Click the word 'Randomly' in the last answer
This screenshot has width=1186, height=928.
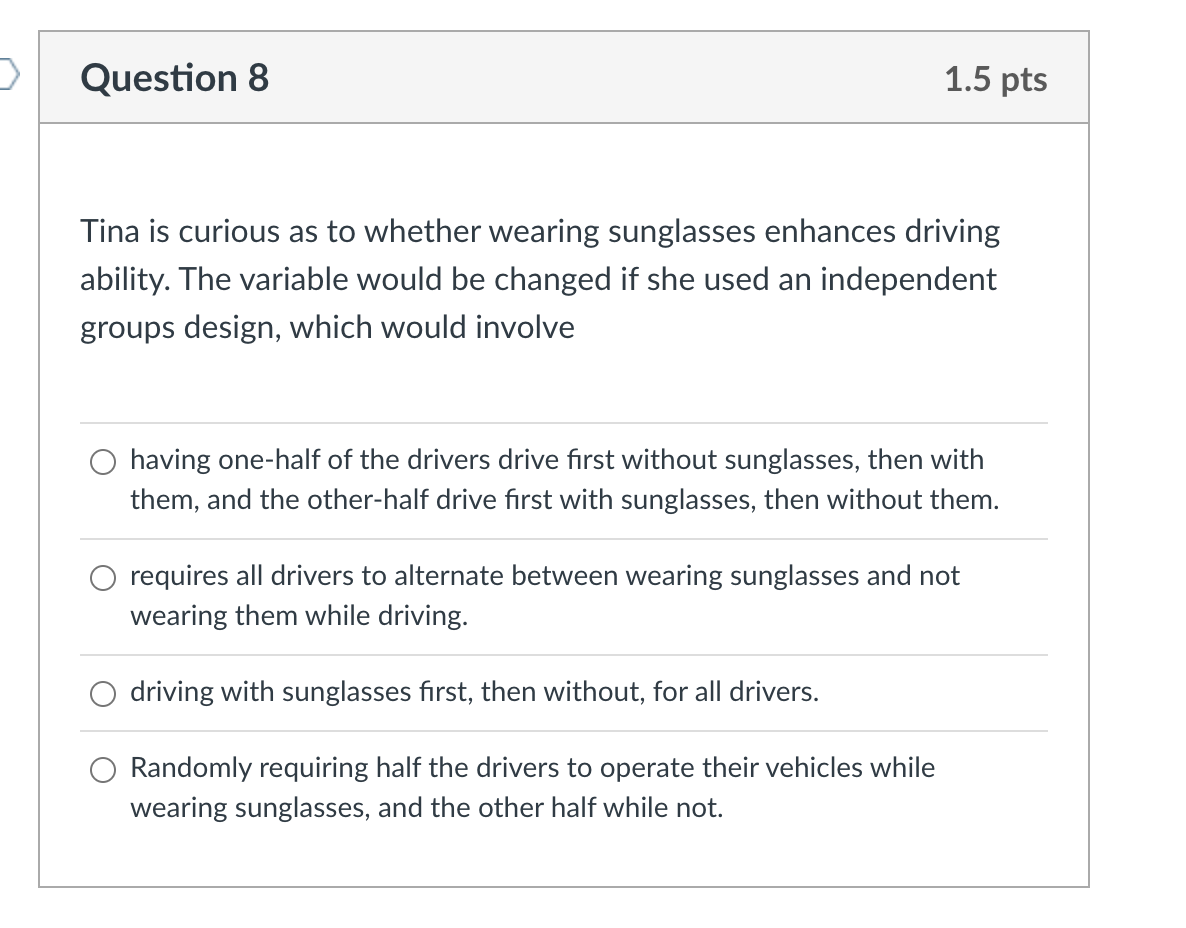[x=191, y=768]
